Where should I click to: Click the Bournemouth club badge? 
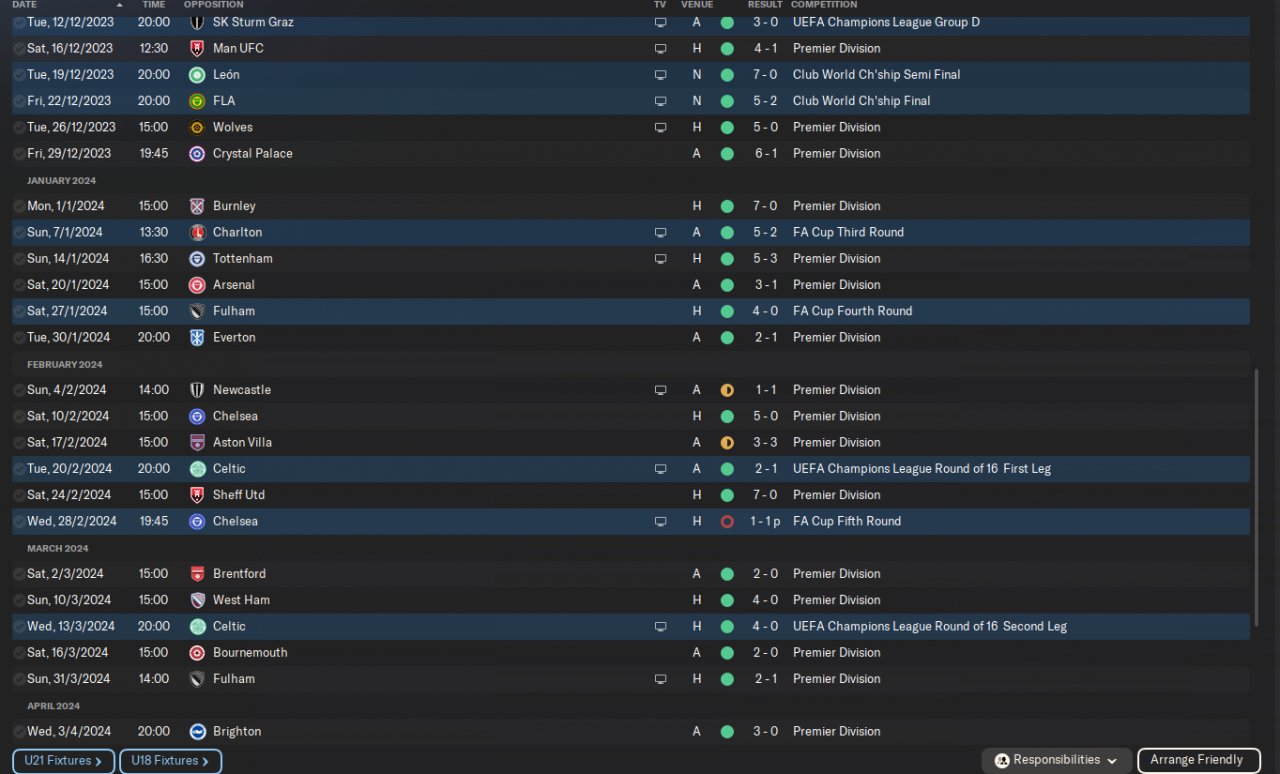pos(197,653)
